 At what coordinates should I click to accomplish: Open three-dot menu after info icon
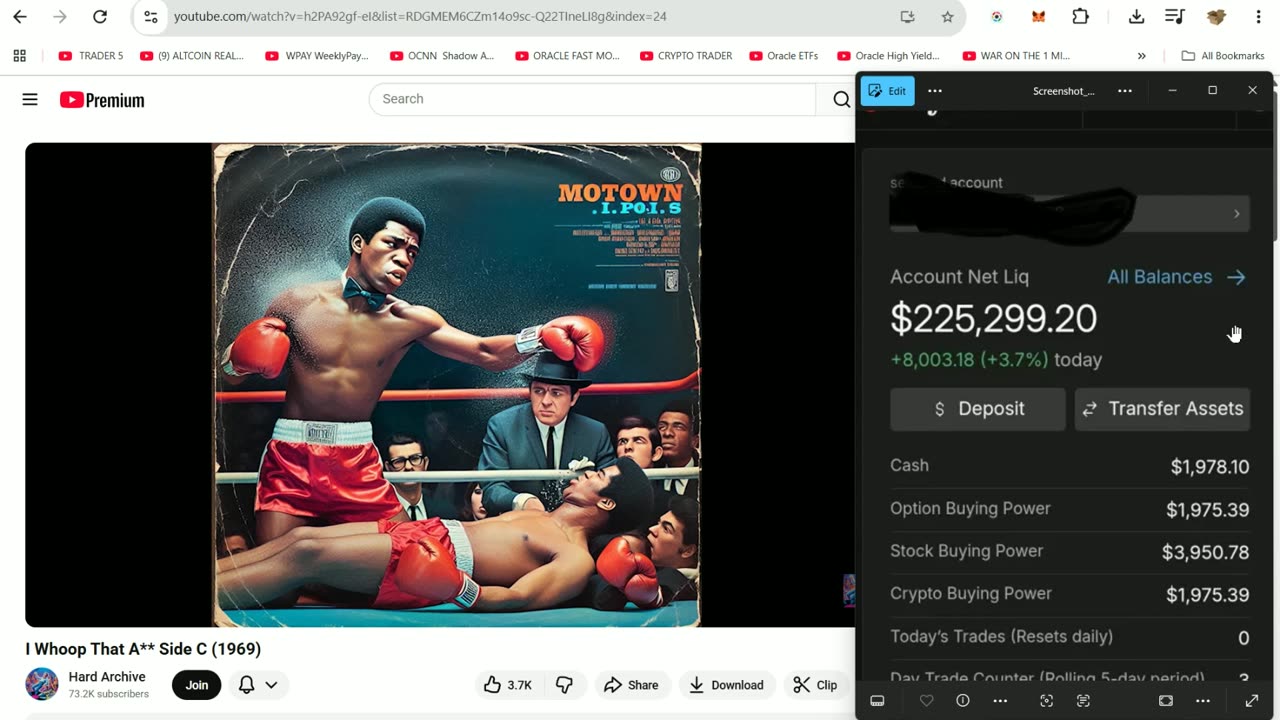[x=1000, y=701]
